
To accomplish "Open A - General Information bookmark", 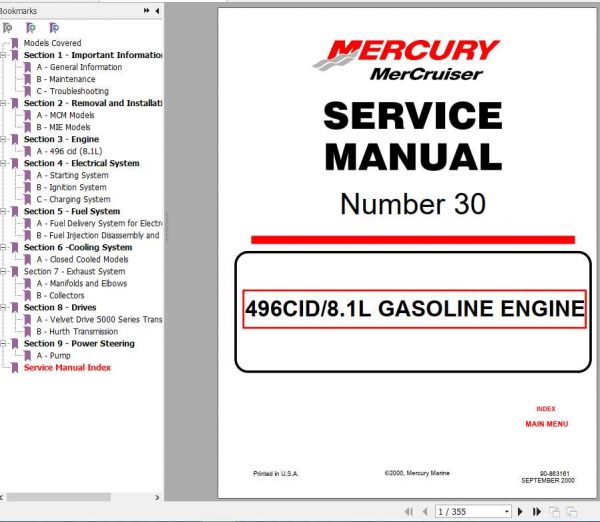I will (x=79, y=67).
